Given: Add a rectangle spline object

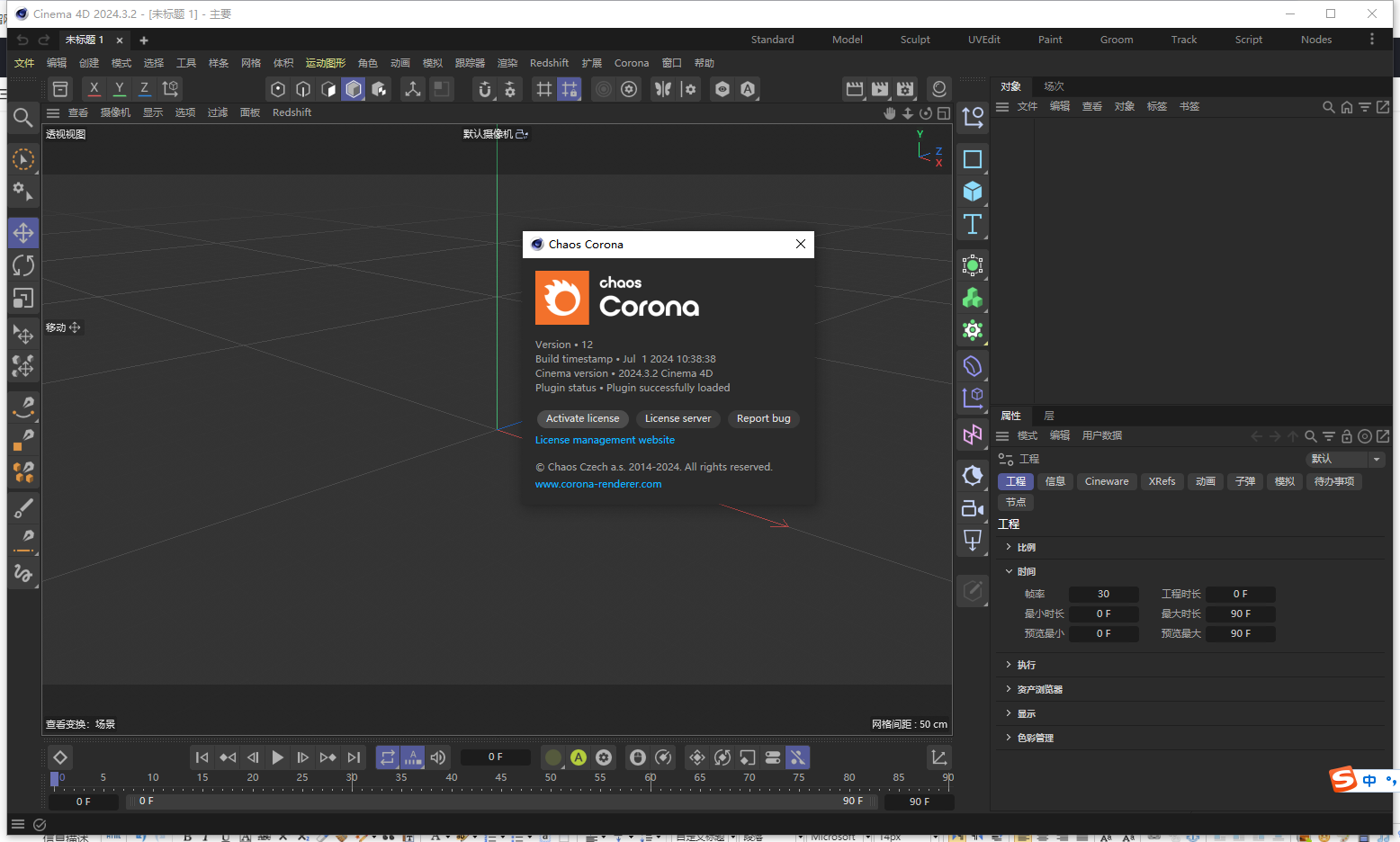Looking at the screenshot, I should (x=973, y=159).
